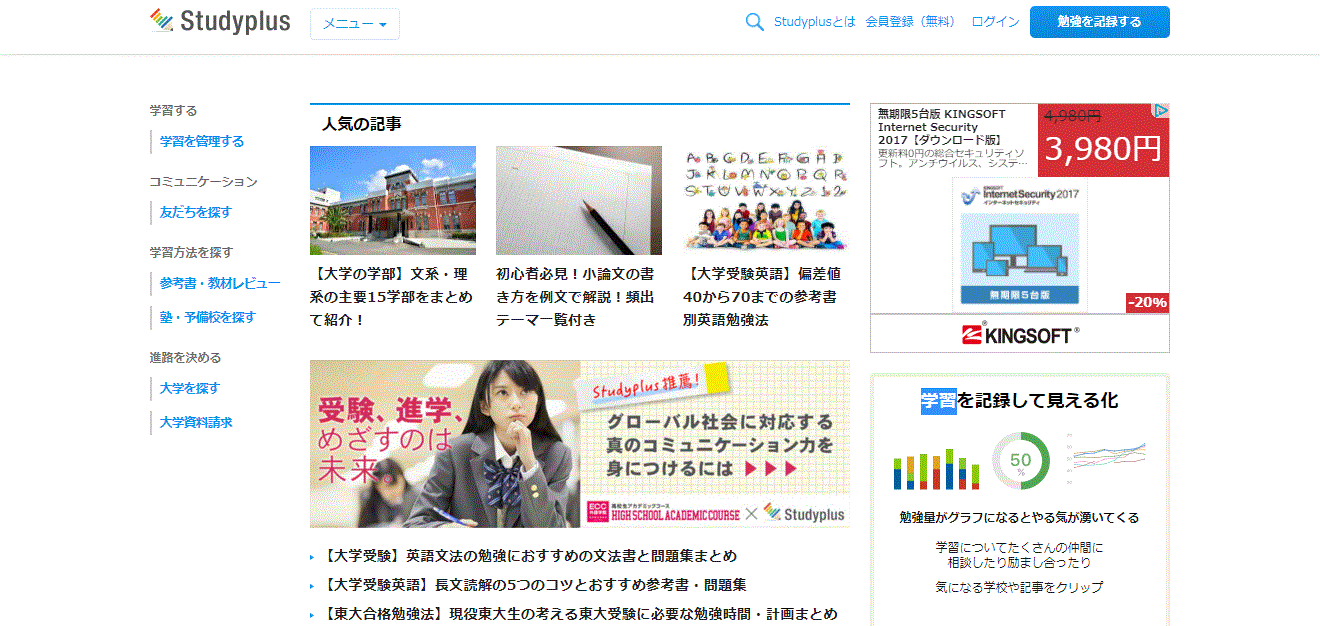Click the pencil and paper article thumbnail
This screenshot has height=626, width=1320.
point(578,200)
